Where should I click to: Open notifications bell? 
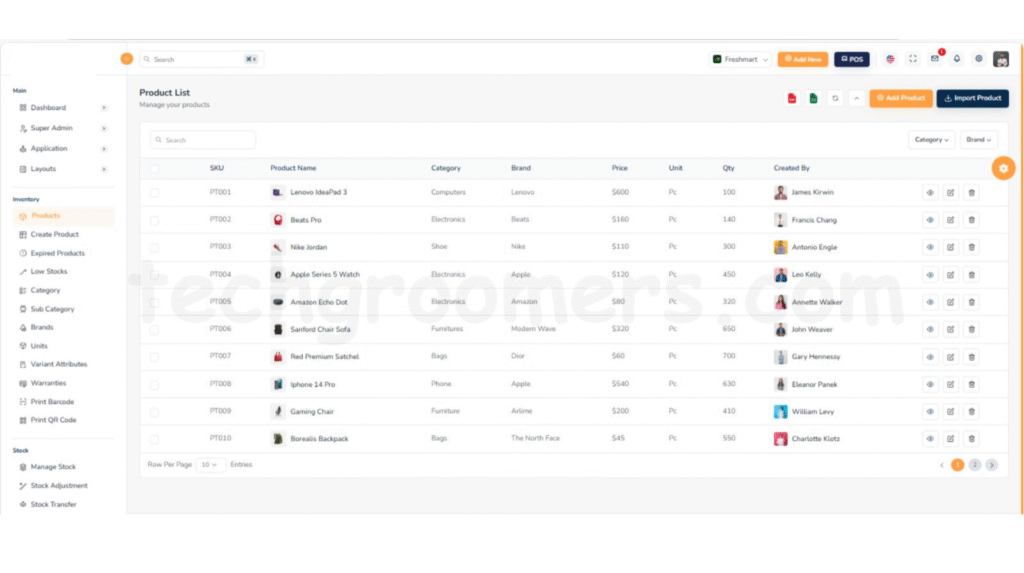pyautogui.click(x=957, y=59)
